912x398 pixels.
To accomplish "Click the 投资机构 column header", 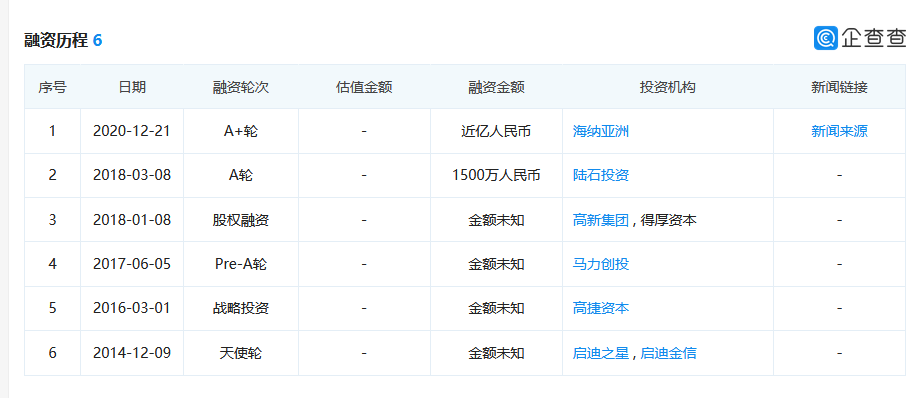I will tap(668, 87).
